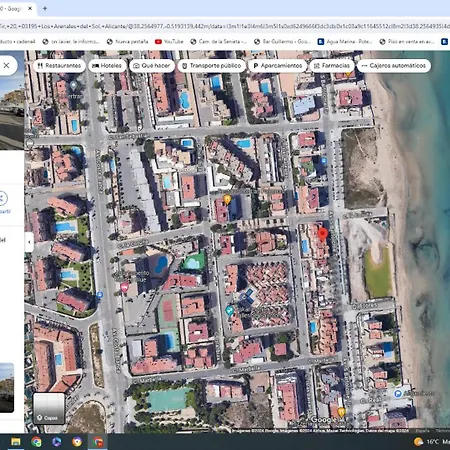Click the blue bus stop marker on avenue

click(x=99, y=295)
